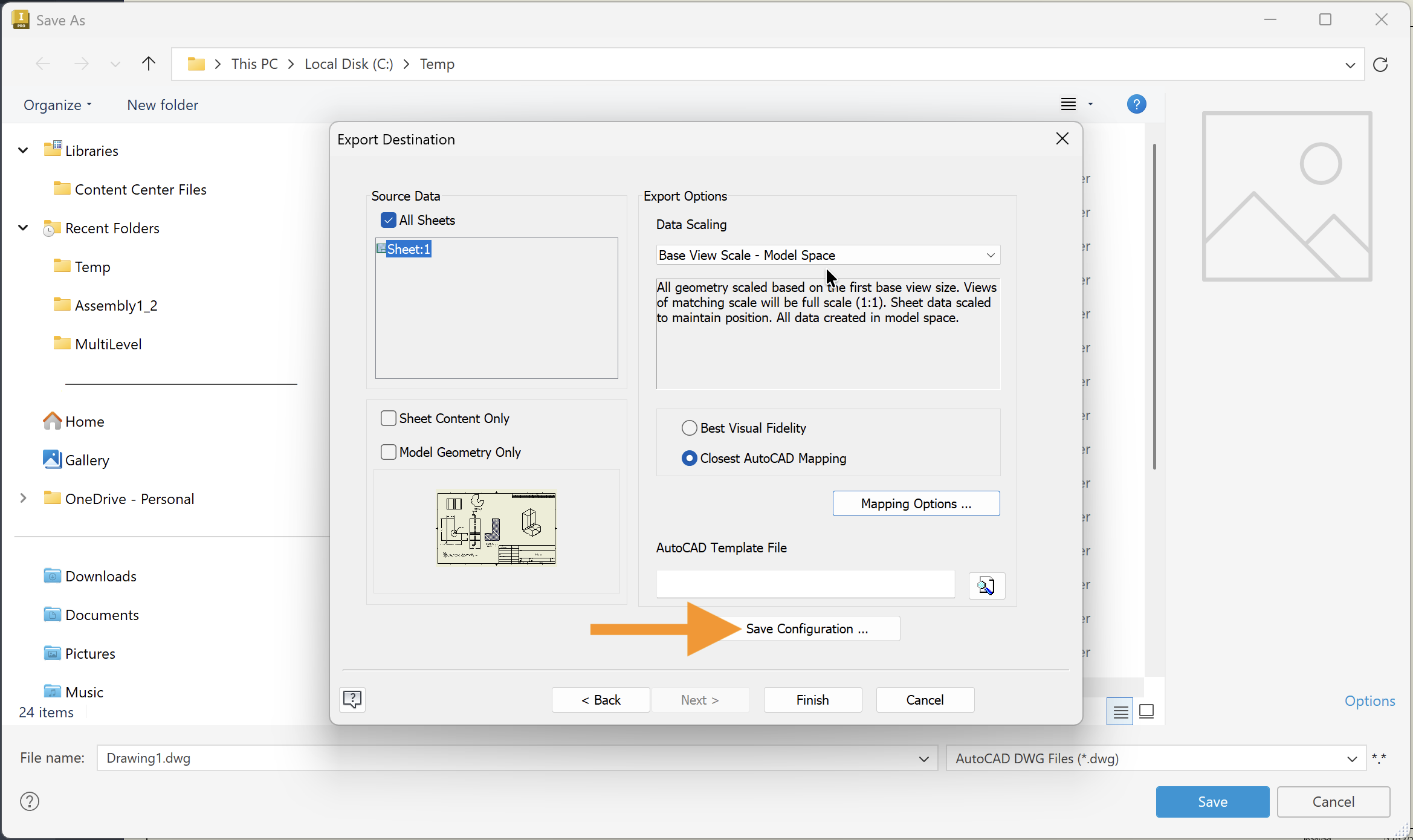The width and height of the screenshot is (1413, 840).
Task: Open Gallery in navigation pane
Action: coord(76,460)
